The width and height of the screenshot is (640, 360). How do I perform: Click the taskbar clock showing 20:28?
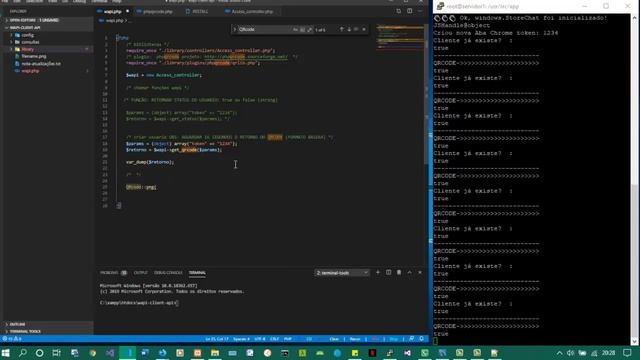(x=609, y=353)
